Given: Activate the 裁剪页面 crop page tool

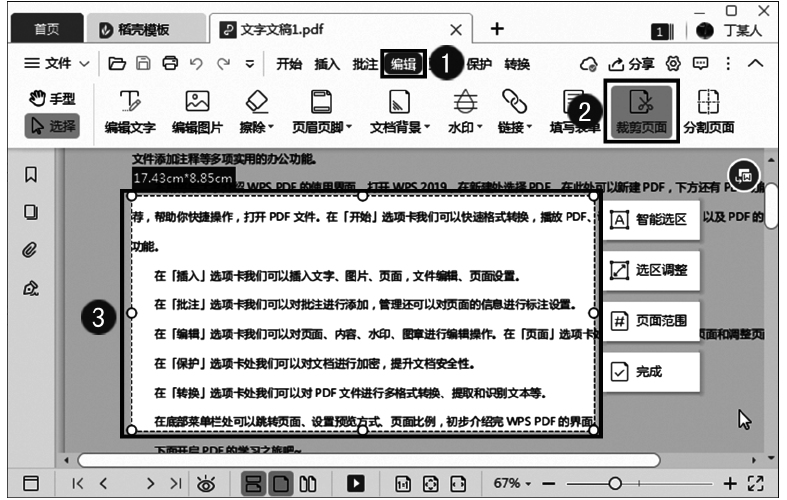Looking at the screenshot, I should point(641,110).
